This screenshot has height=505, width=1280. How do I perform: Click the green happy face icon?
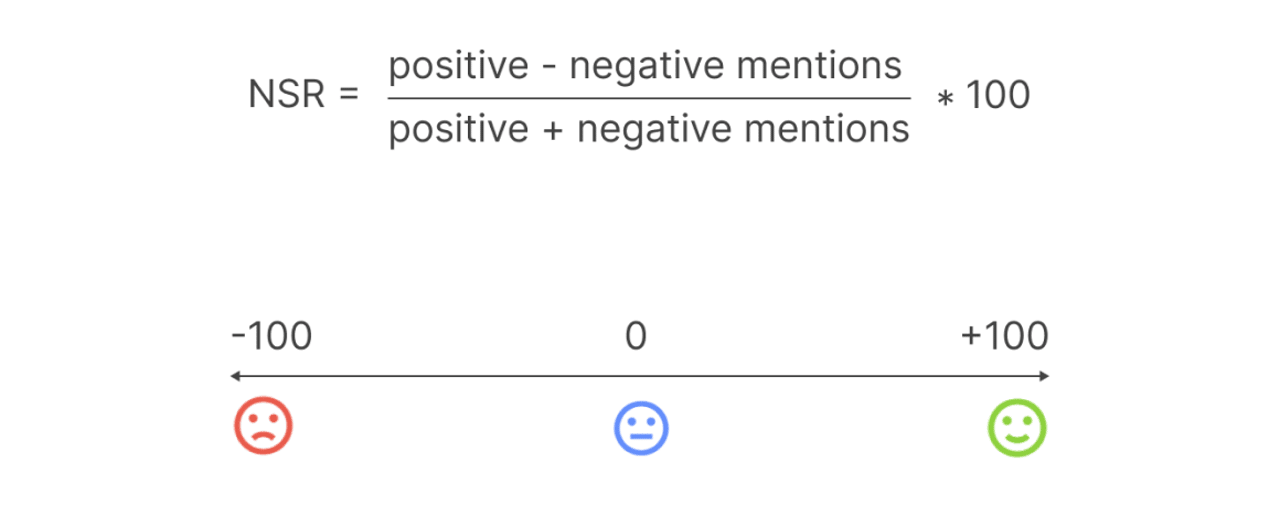point(1017,427)
